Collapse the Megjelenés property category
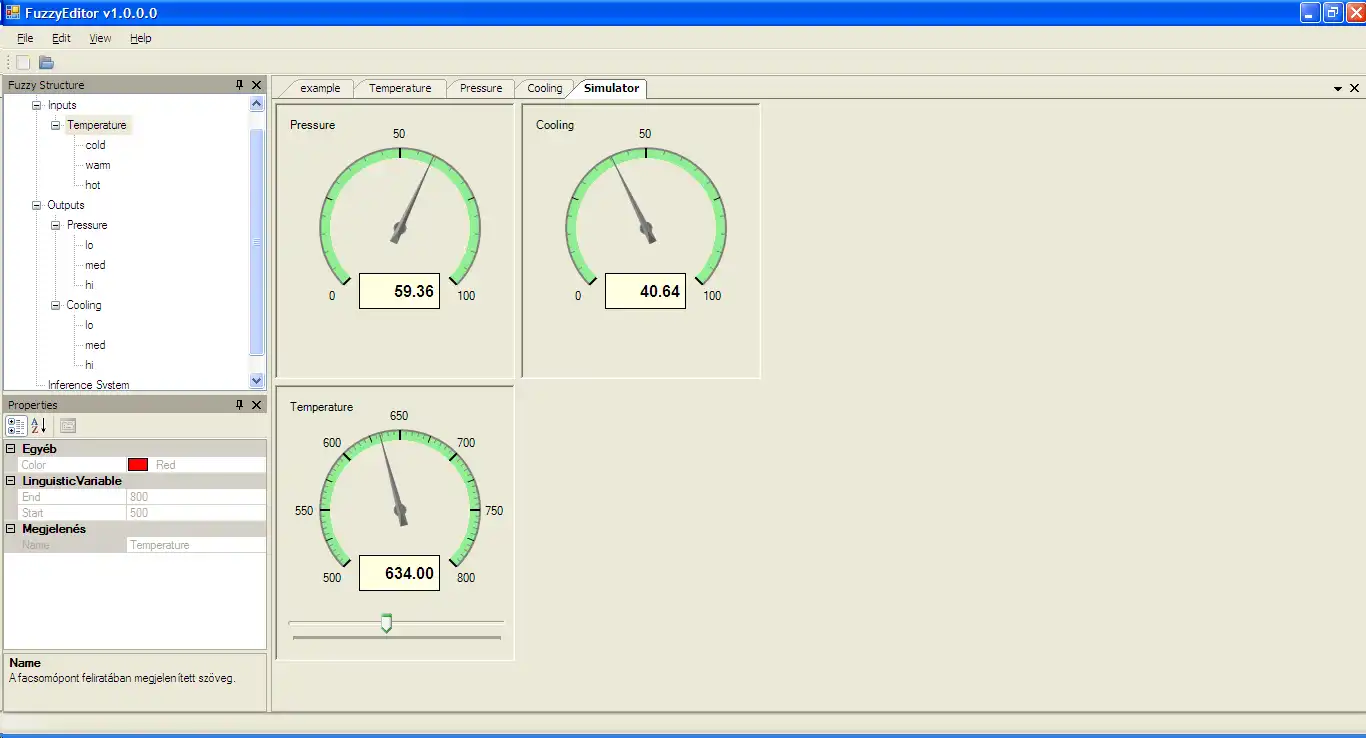Viewport: 1366px width, 738px height. point(11,529)
